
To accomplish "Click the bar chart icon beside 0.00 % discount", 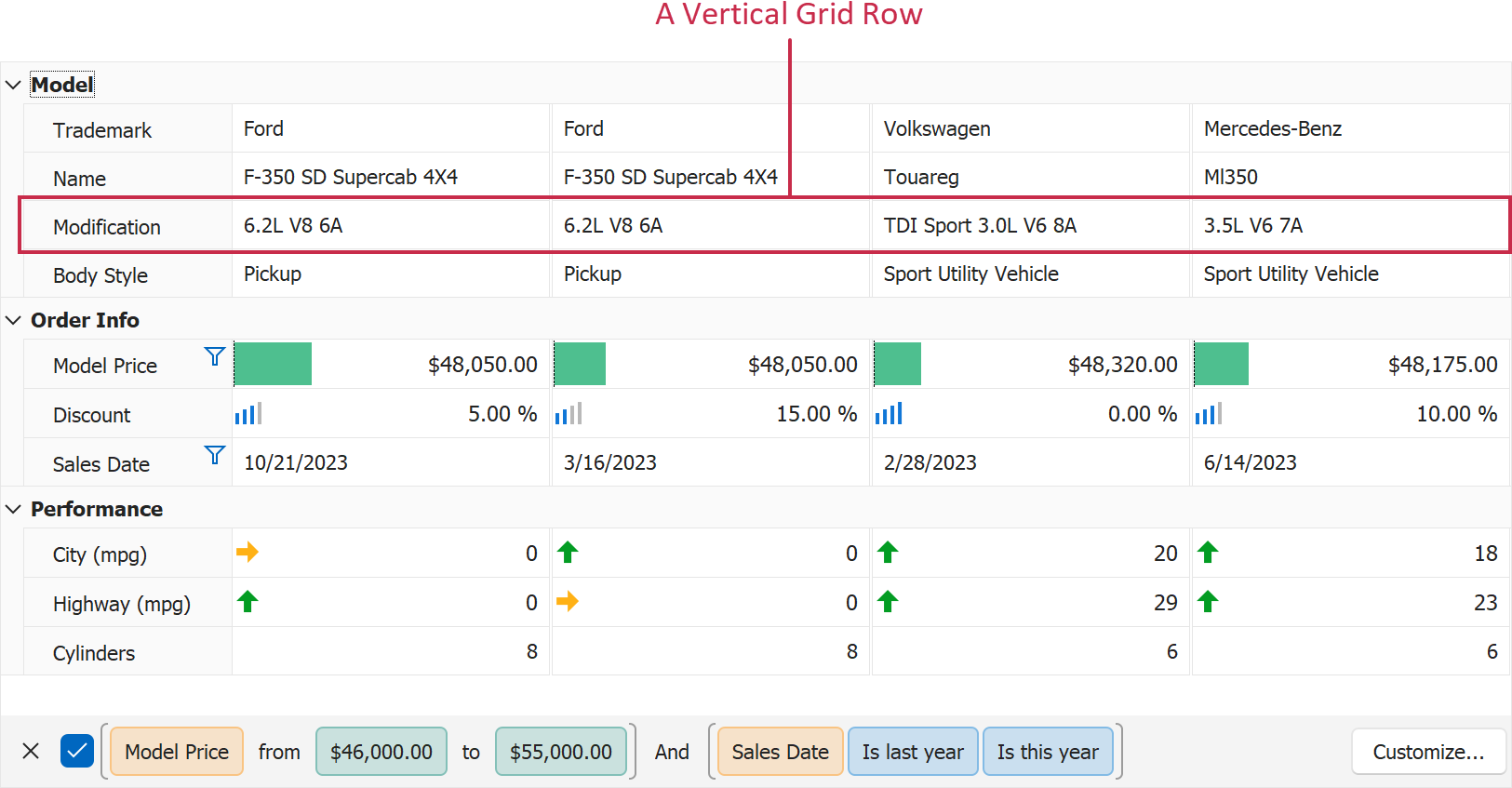I will point(888,414).
